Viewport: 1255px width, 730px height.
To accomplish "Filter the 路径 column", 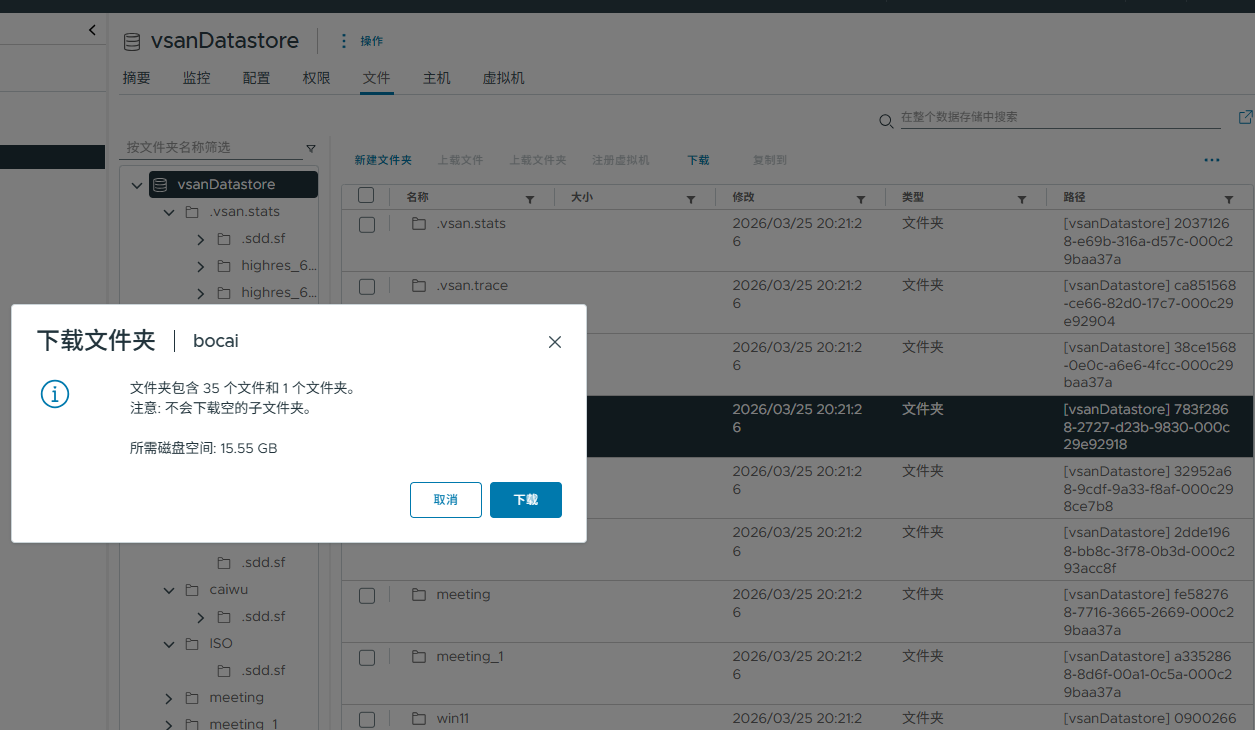I will point(1229,199).
